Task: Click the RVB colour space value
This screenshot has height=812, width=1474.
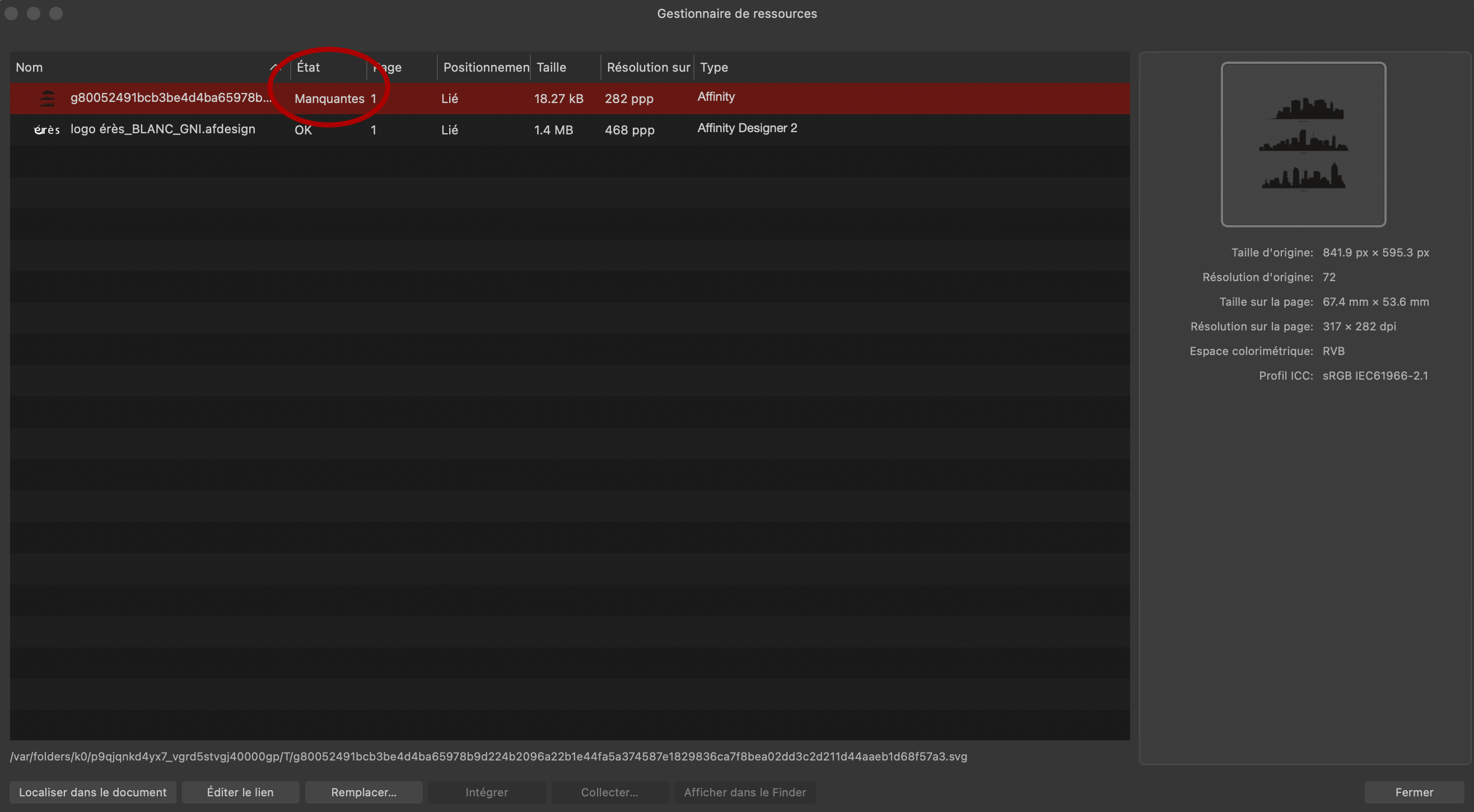Action: [x=1333, y=351]
